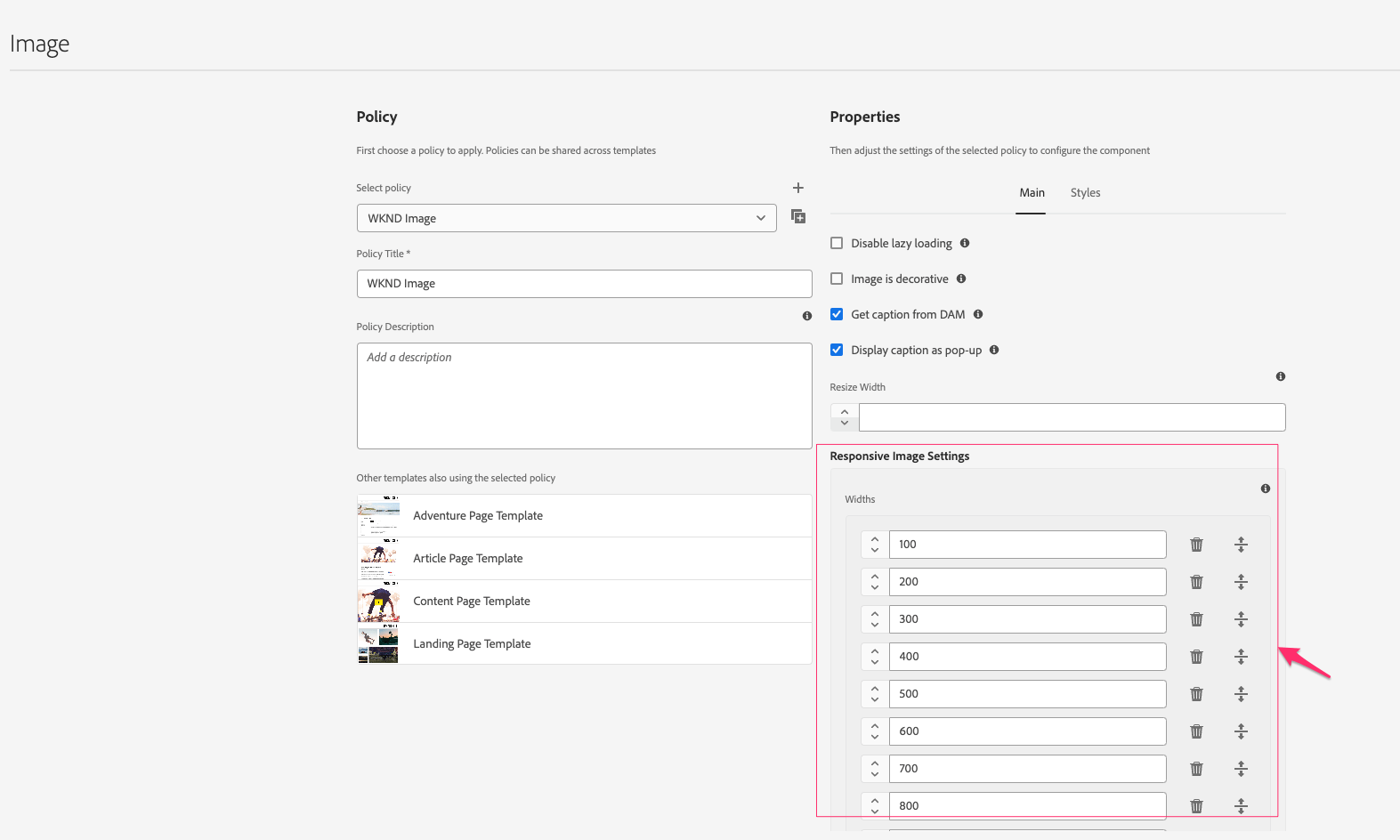Duplicate the selected policy via copy icon

point(798,217)
